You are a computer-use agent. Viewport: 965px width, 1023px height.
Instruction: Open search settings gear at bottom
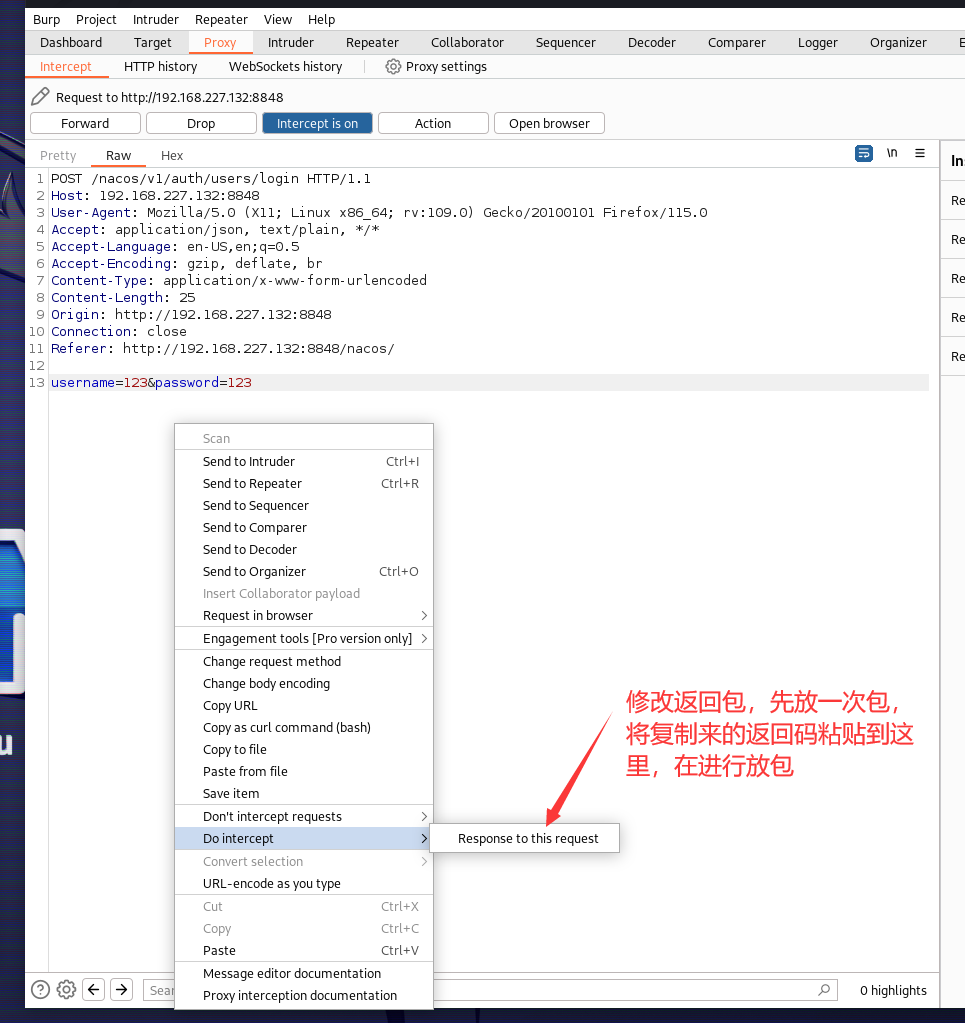point(66,990)
